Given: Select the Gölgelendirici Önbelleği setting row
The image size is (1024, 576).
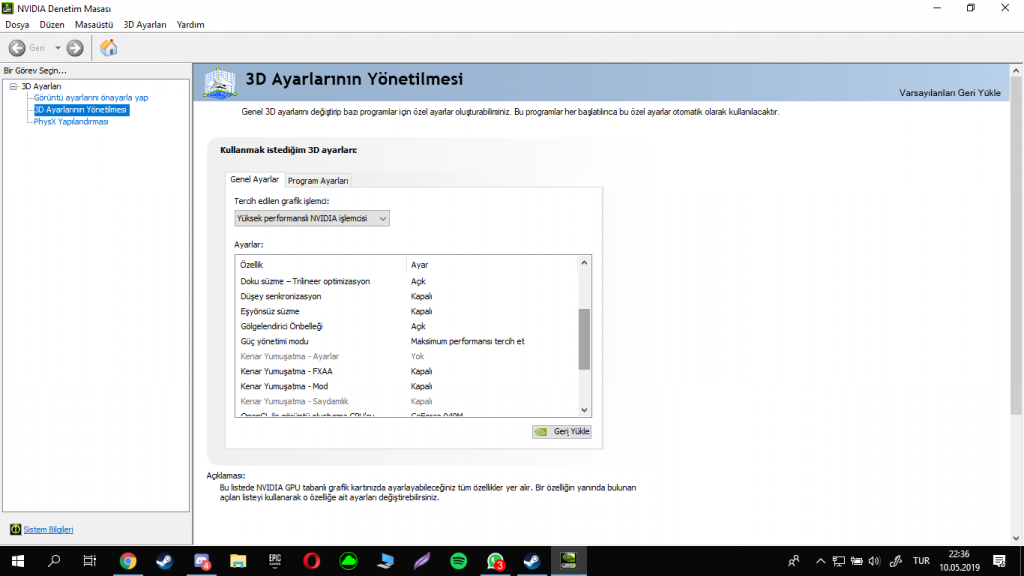Looking at the screenshot, I should coord(407,327).
